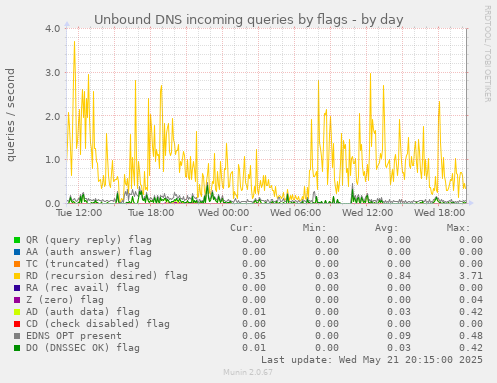Click the 'Tue 12:00' x-axis label
The image size is (497, 383).
coord(79,213)
